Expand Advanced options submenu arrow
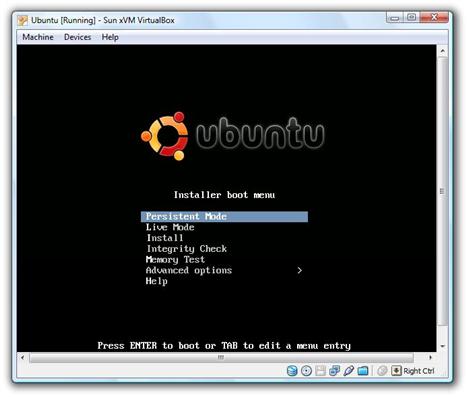This screenshot has width=468, height=397. tap(299, 270)
